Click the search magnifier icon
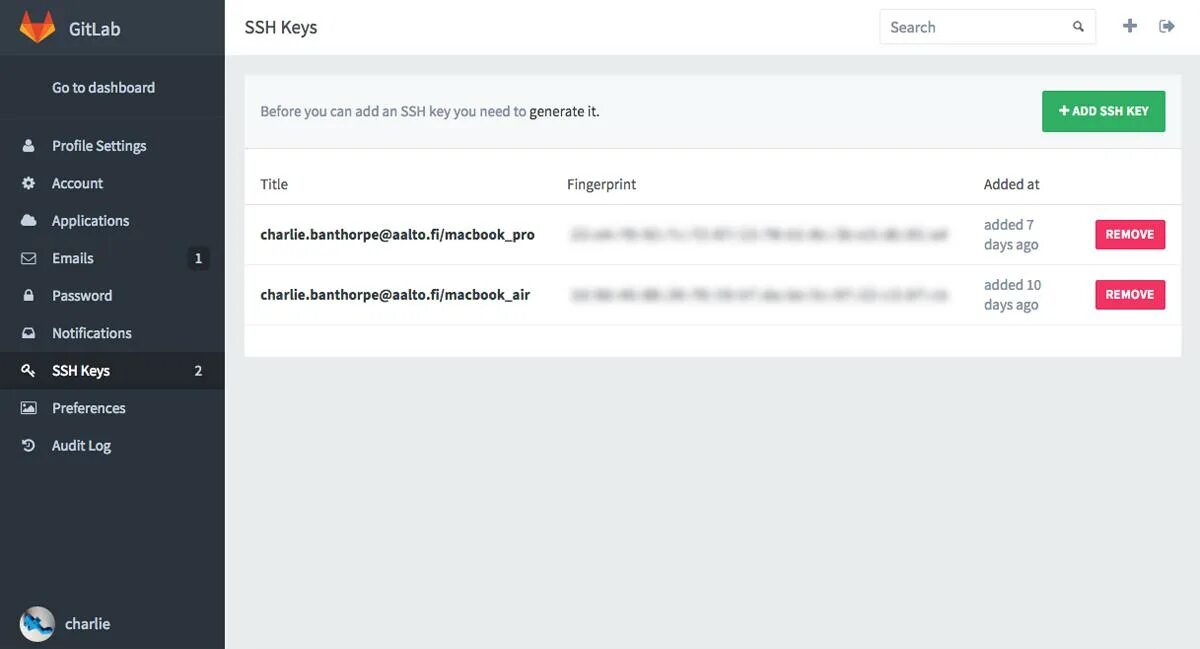The width and height of the screenshot is (1200, 649). [x=1078, y=27]
